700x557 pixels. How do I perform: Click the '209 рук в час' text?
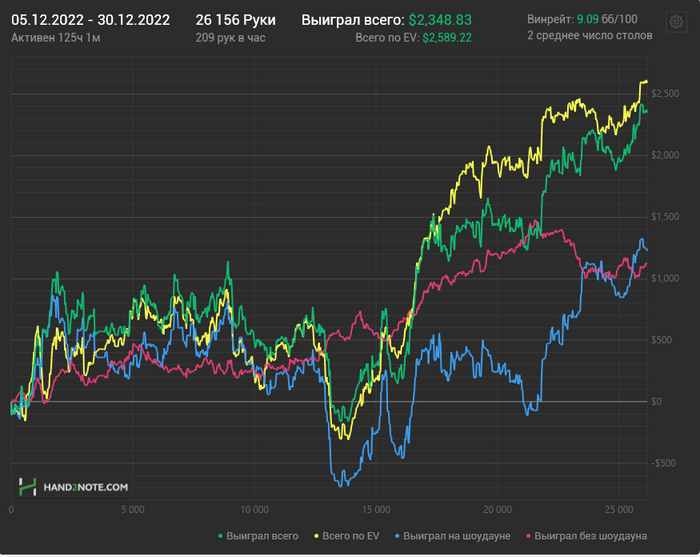pos(230,38)
